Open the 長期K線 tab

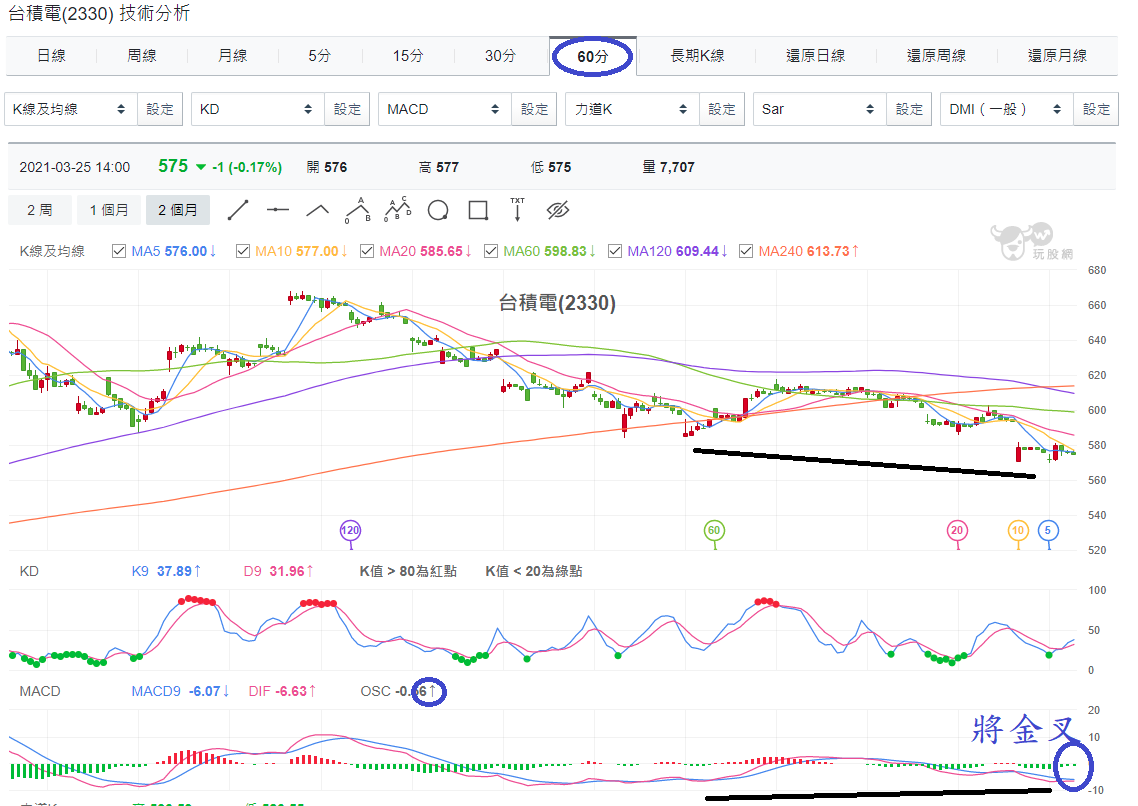[x=697, y=56]
